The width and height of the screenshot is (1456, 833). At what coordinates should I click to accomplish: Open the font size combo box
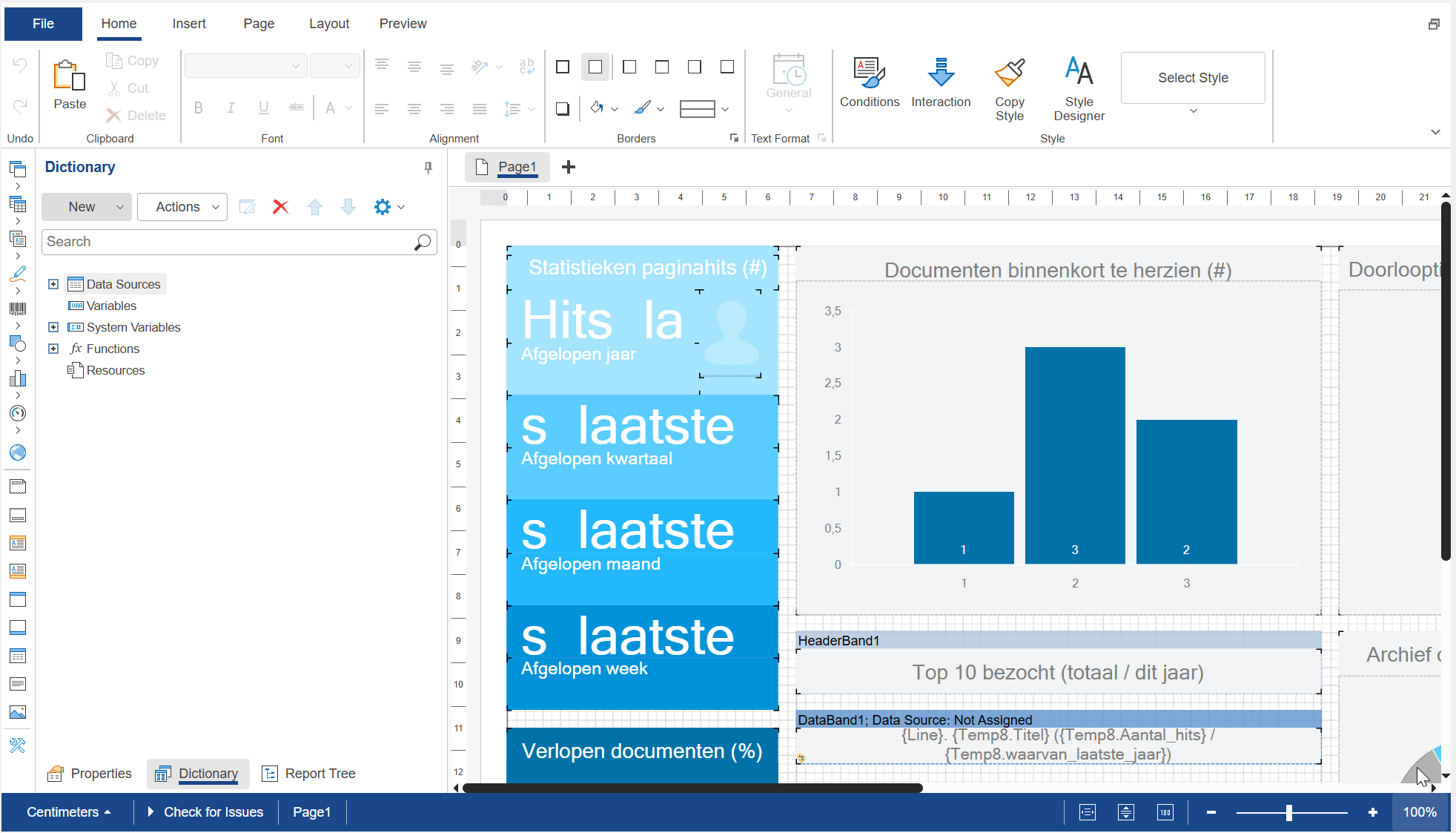[334, 66]
